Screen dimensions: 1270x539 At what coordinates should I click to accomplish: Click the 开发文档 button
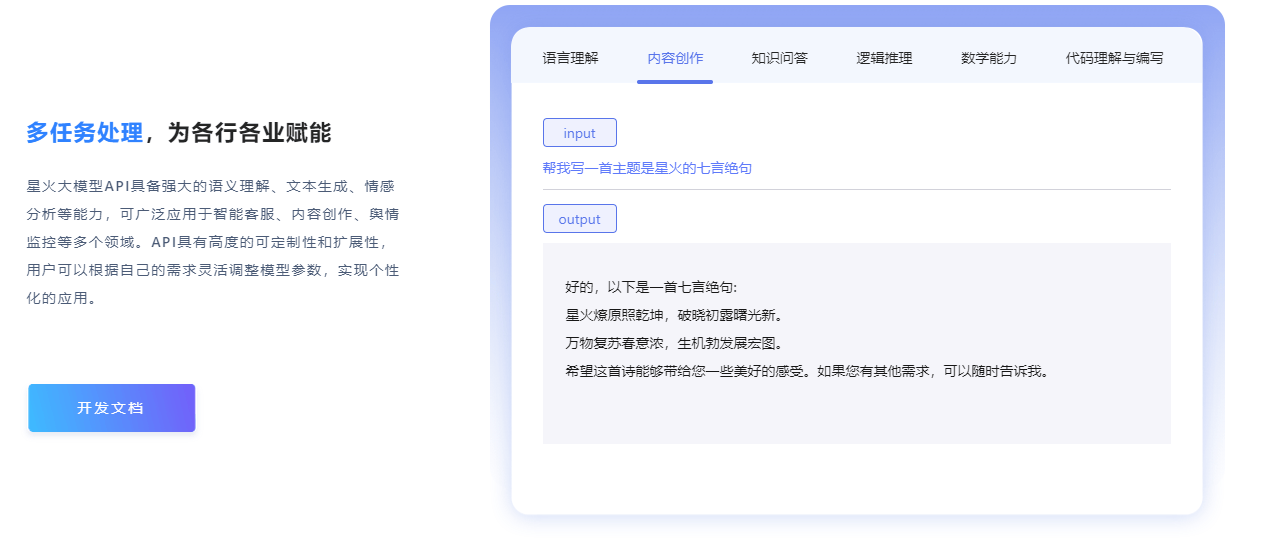[111, 408]
